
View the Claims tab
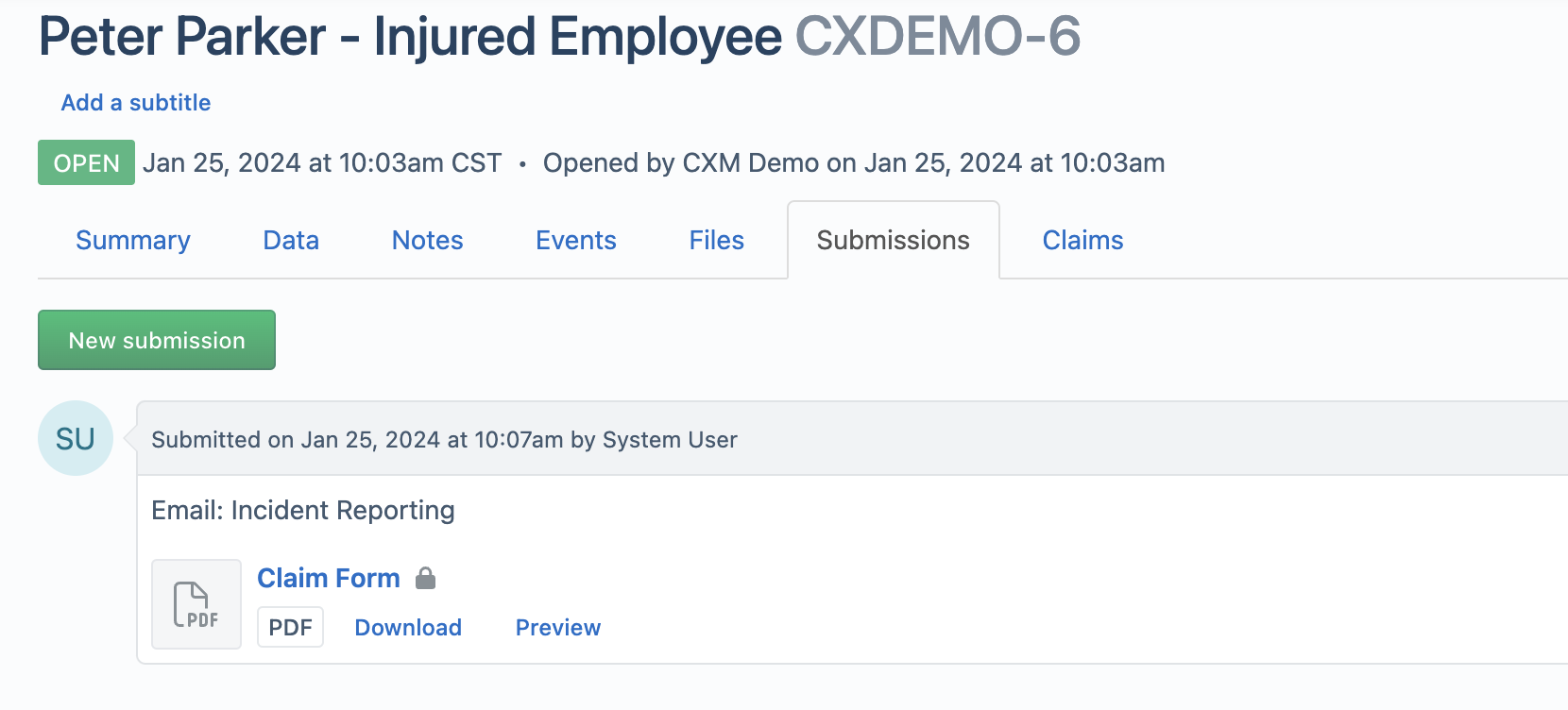[x=1083, y=240]
